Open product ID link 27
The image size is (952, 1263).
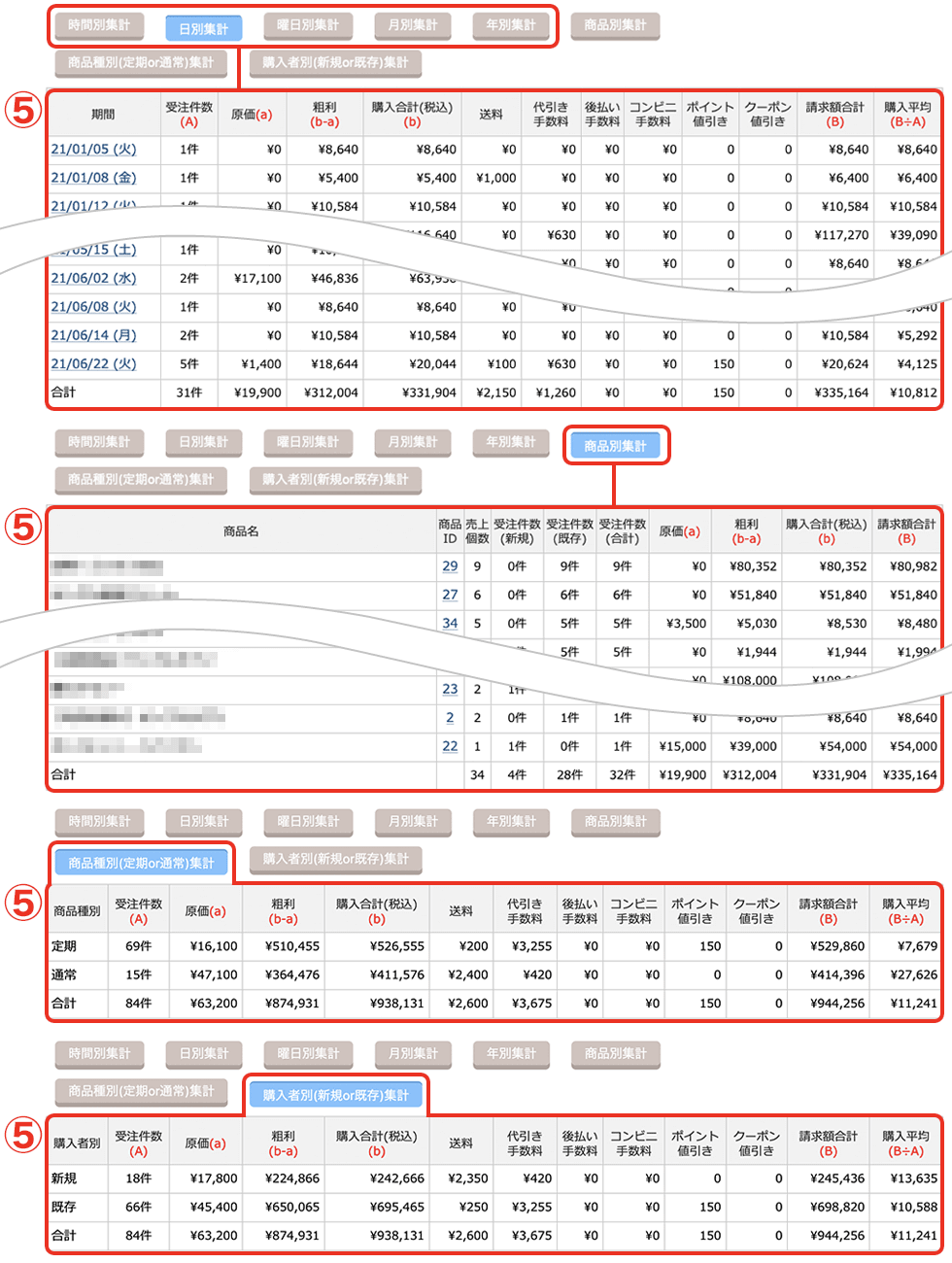tap(450, 595)
